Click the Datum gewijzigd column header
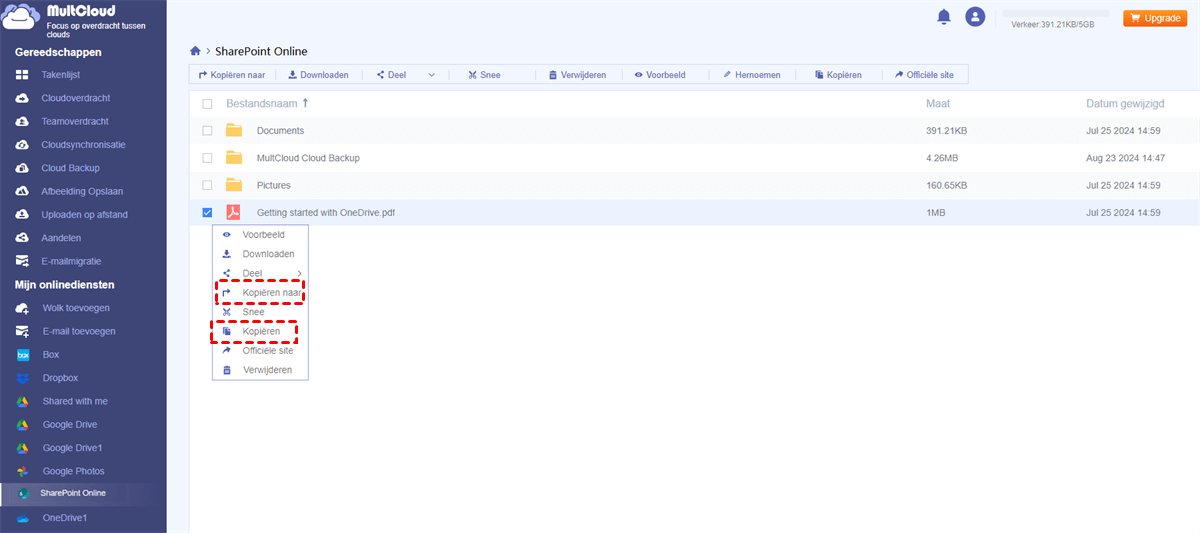This screenshot has height=533, width=1200. [1125, 104]
